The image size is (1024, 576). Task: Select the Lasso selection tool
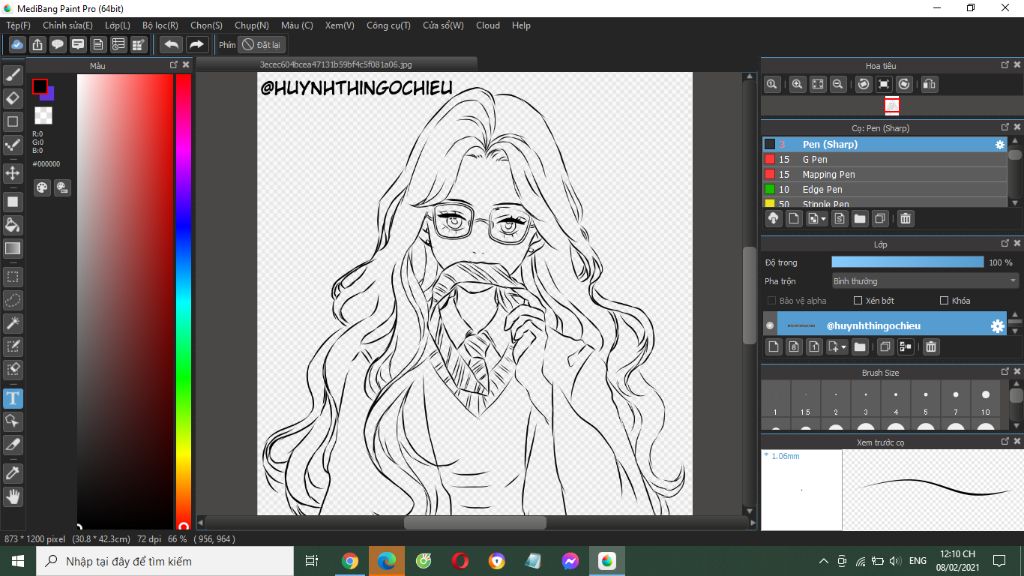coord(12,300)
